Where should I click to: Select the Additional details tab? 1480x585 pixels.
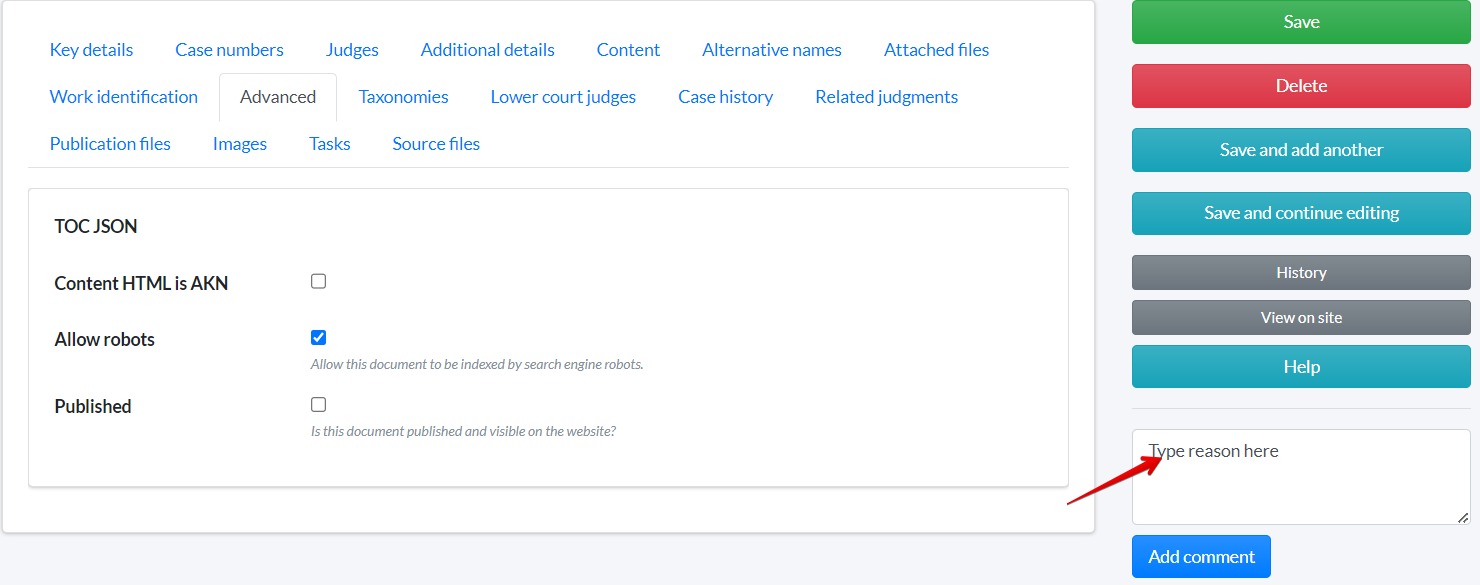coord(487,50)
